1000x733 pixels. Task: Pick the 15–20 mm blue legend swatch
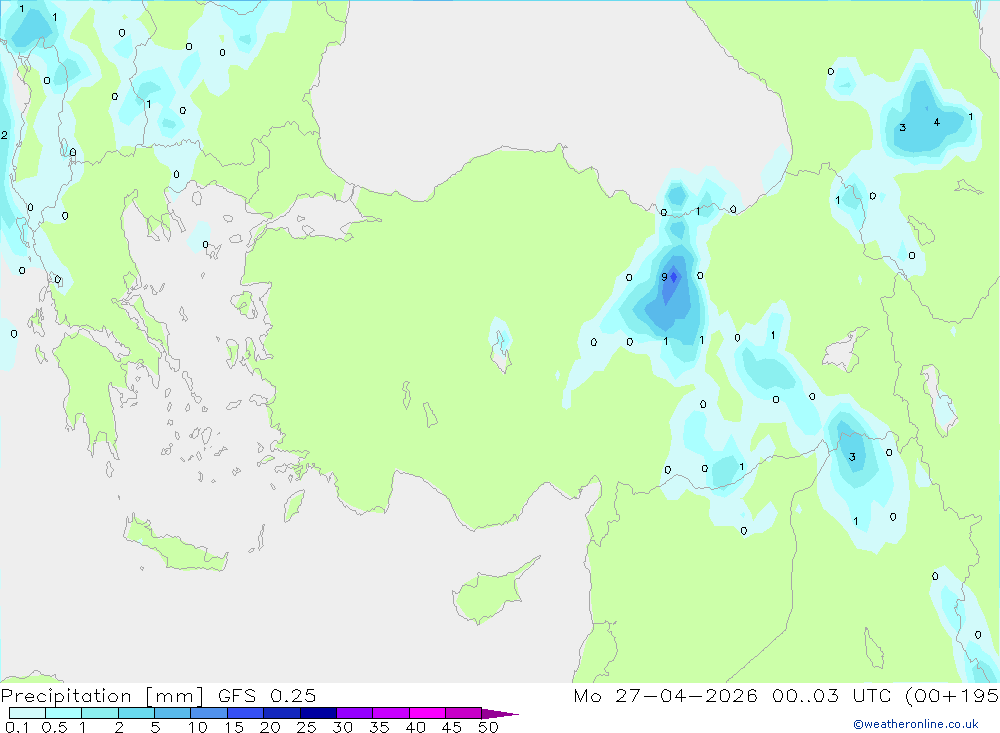(x=245, y=713)
